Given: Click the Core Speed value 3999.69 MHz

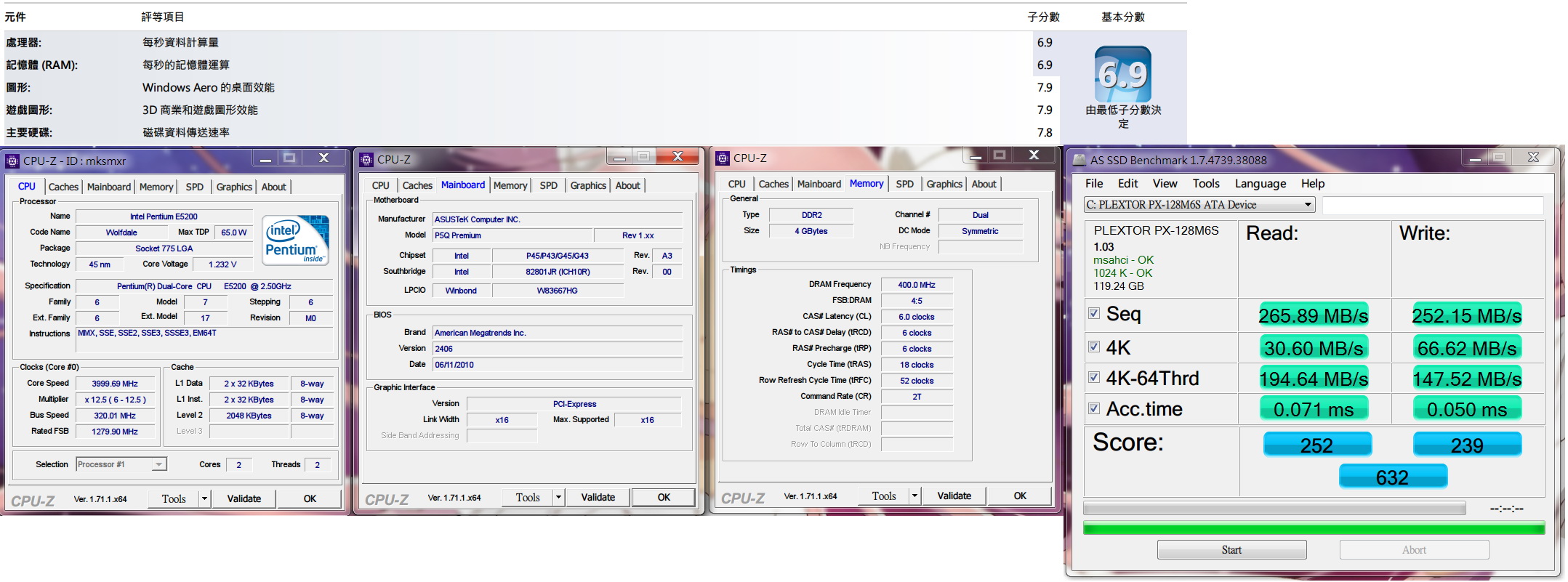Looking at the screenshot, I should (115, 384).
